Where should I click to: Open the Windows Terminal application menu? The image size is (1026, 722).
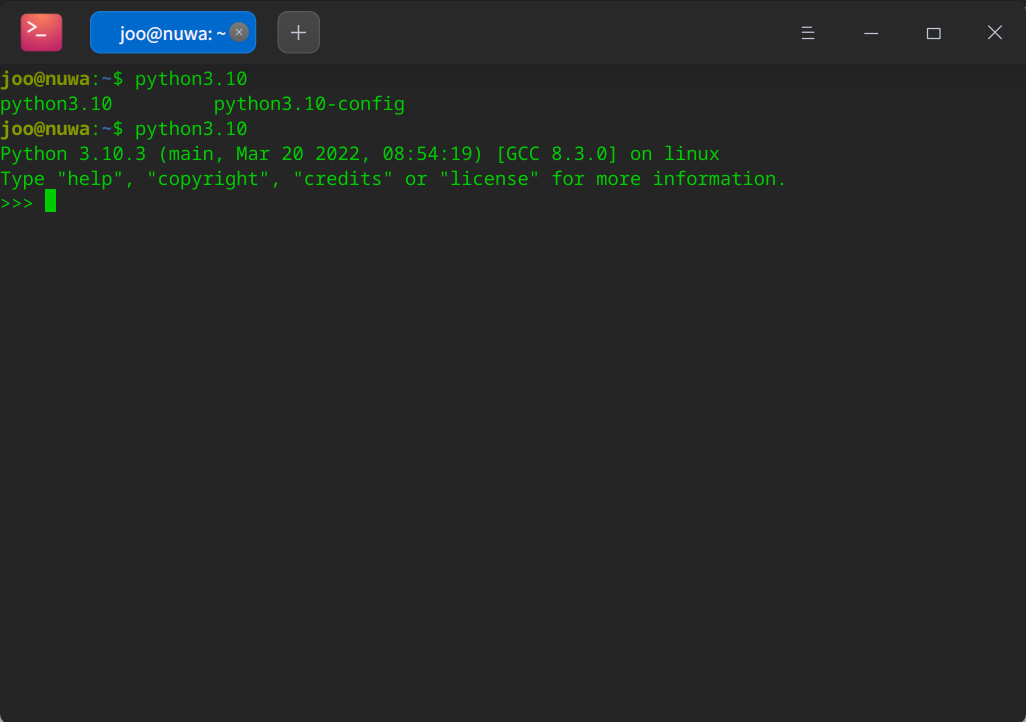[807, 32]
